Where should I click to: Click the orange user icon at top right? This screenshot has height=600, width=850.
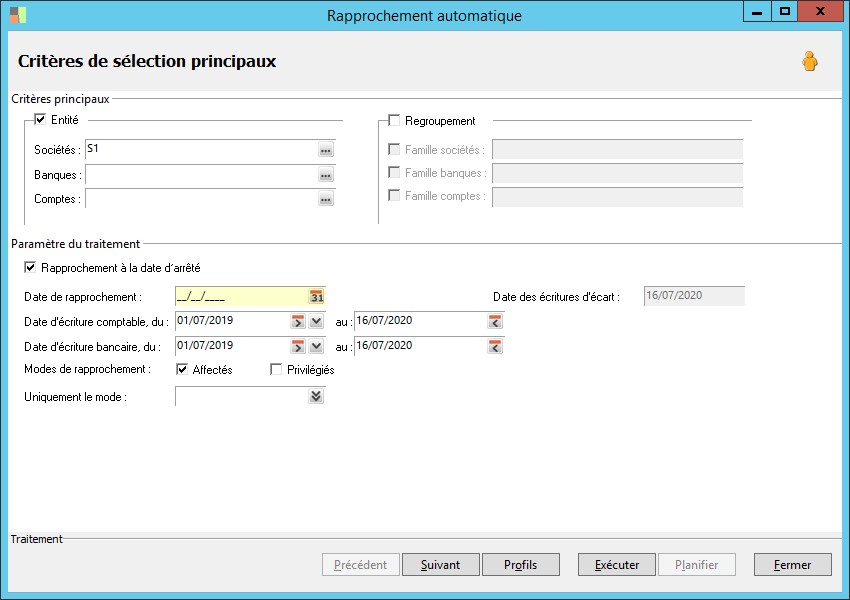coord(810,61)
